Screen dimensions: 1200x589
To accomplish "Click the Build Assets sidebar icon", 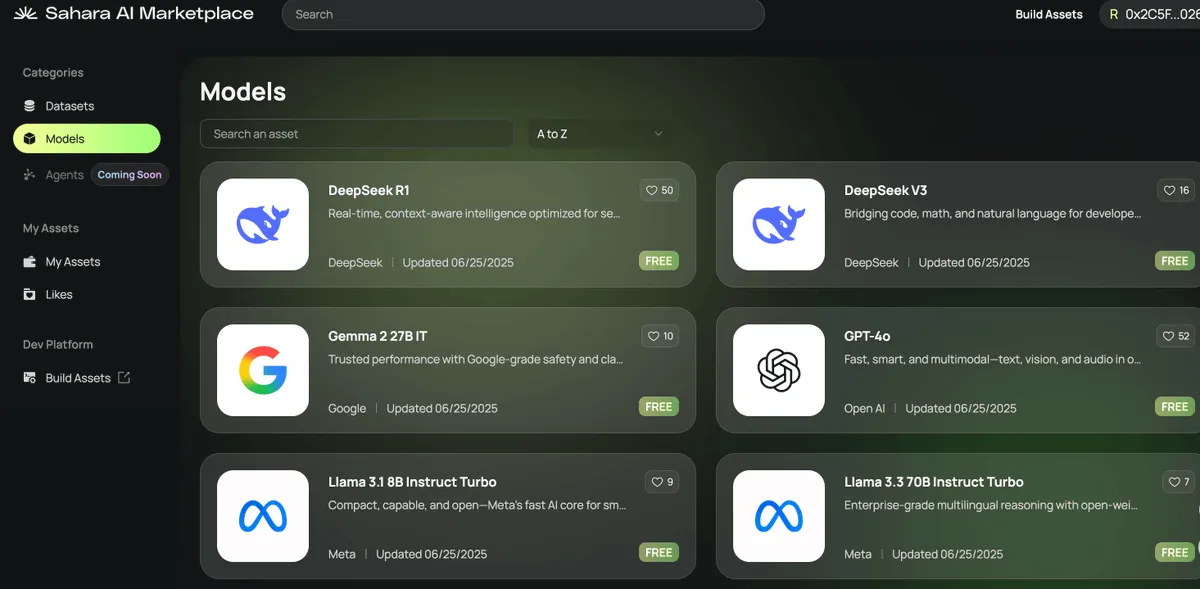I will (30, 378).
